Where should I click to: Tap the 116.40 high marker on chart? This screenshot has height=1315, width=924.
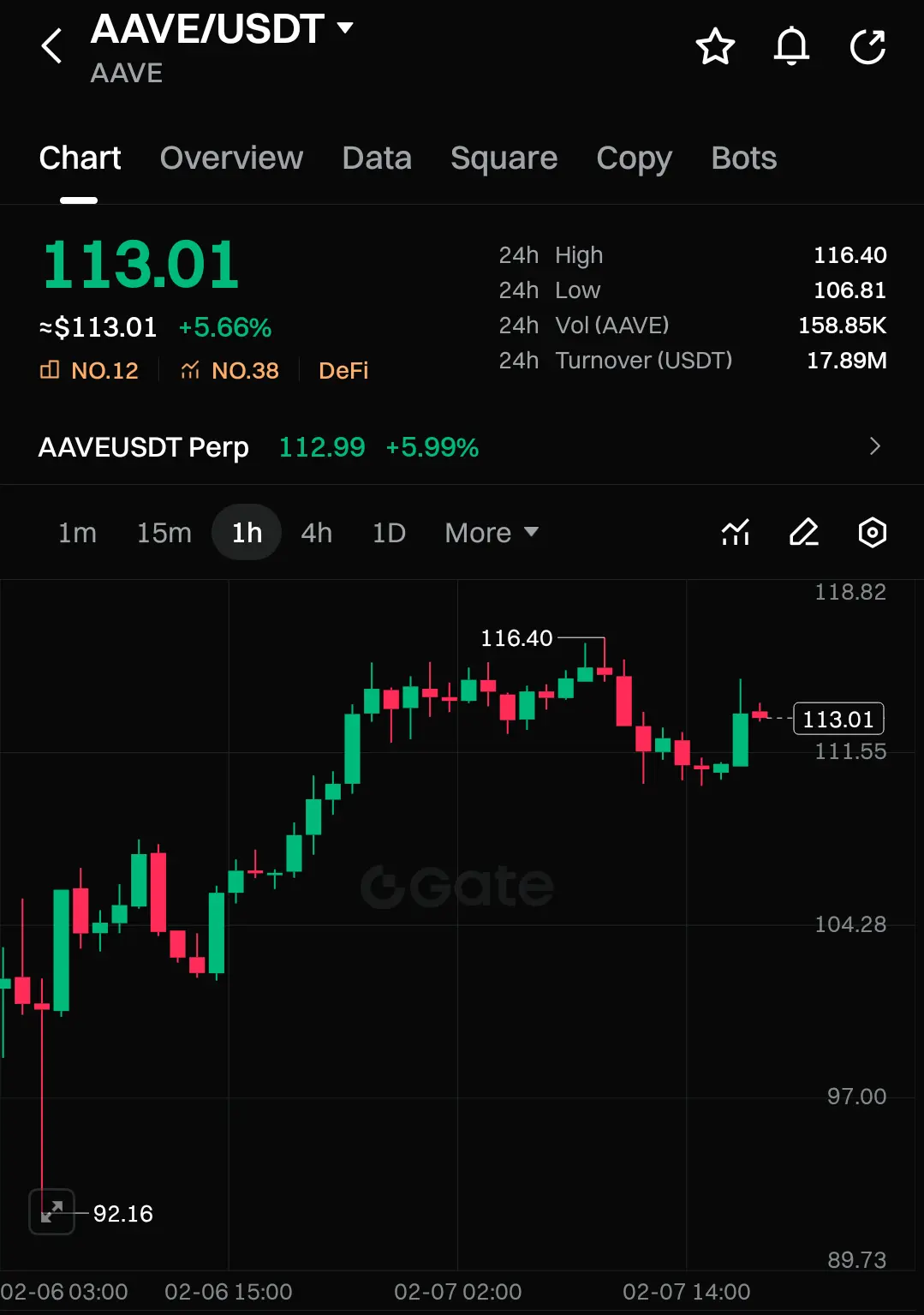tap(516, 638)
